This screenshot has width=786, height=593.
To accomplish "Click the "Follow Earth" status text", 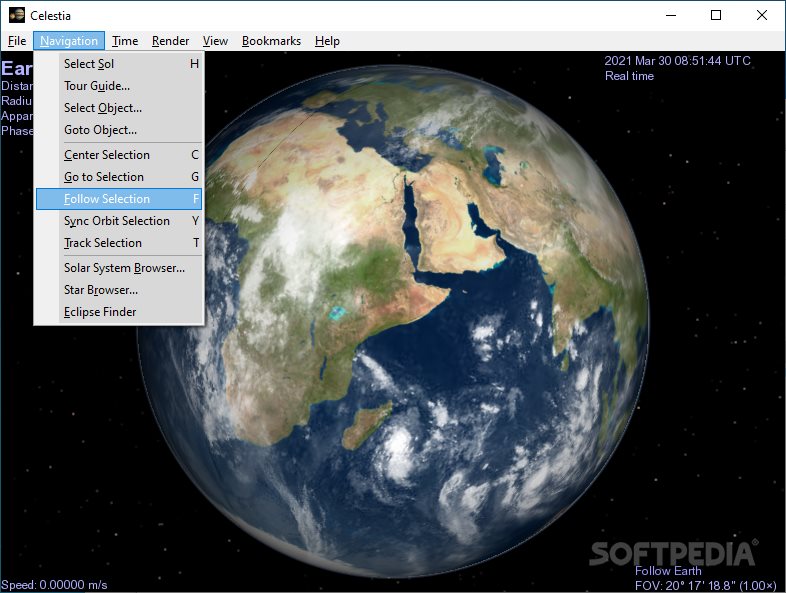I will [668, 571].
